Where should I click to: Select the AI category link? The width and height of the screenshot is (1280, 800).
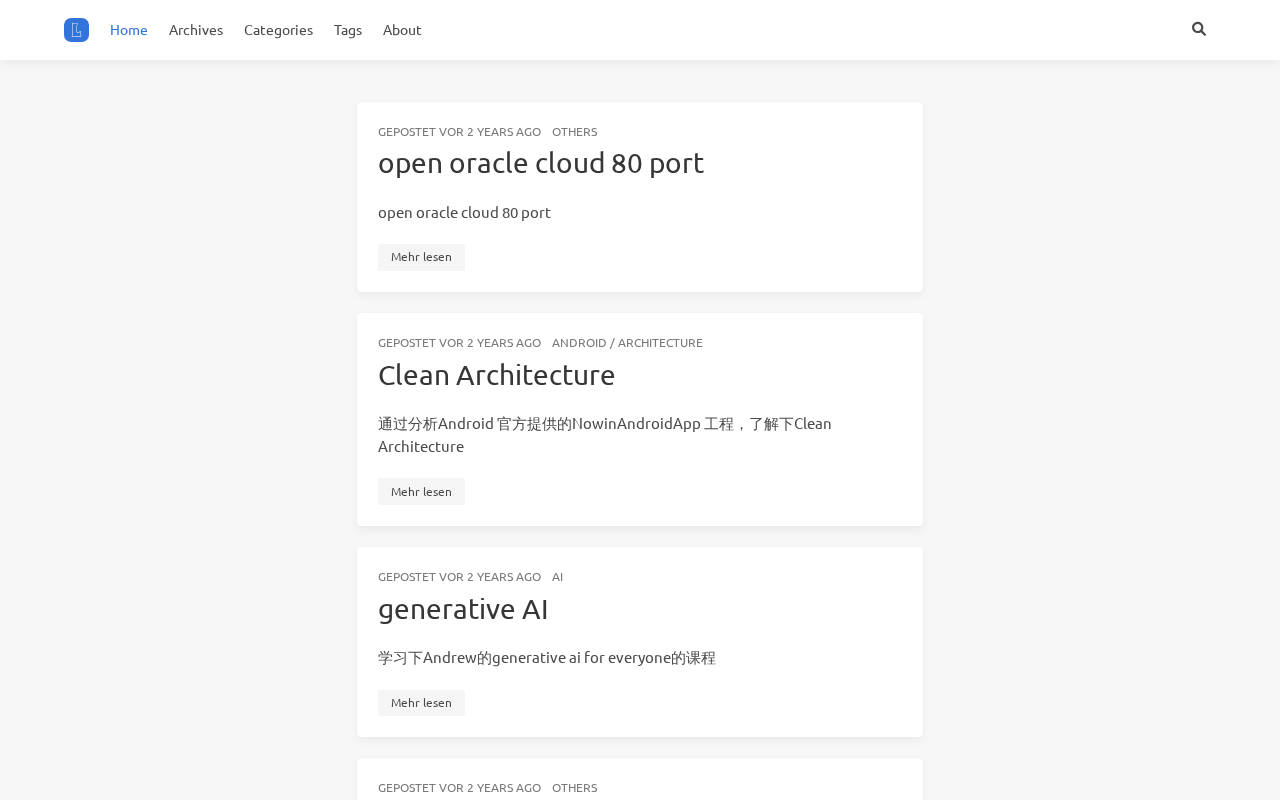tap(557, 577)
